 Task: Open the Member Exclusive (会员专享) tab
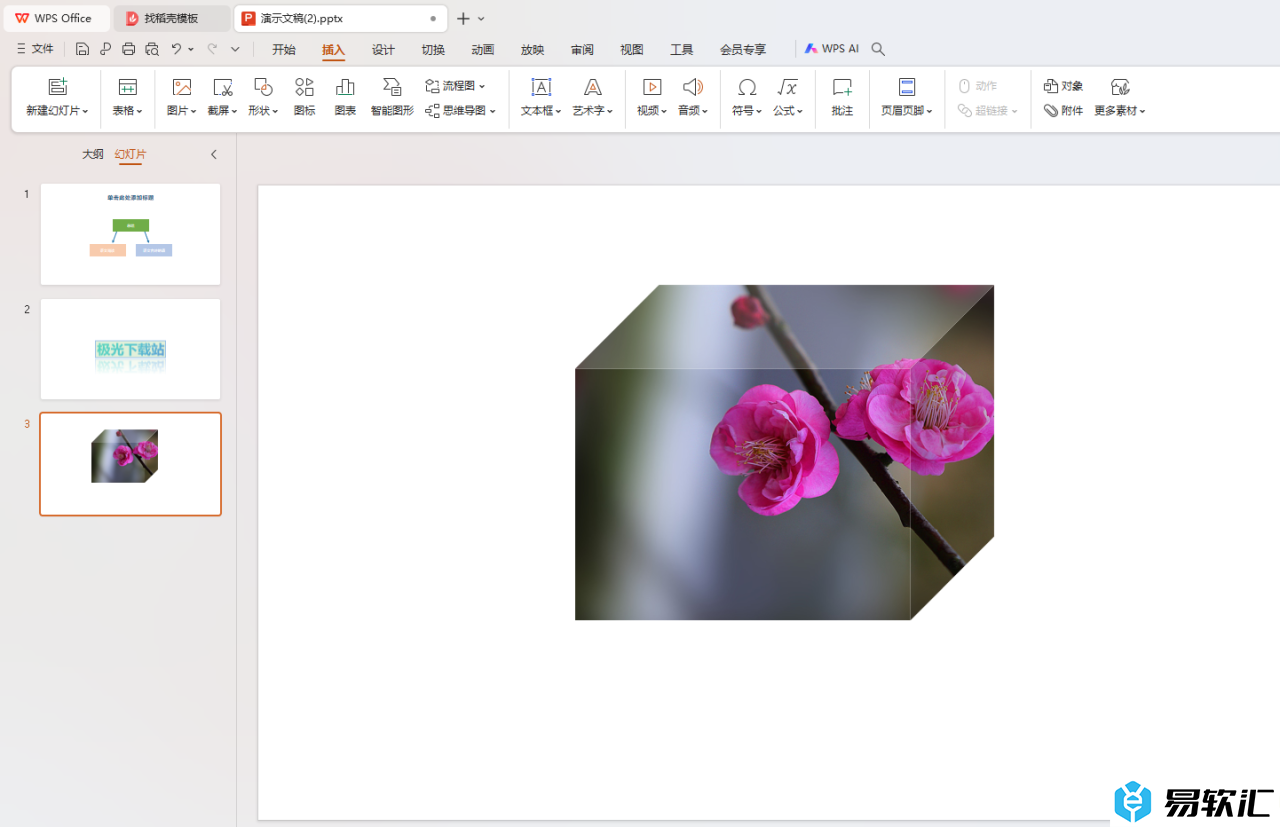(x=743, y=49)
